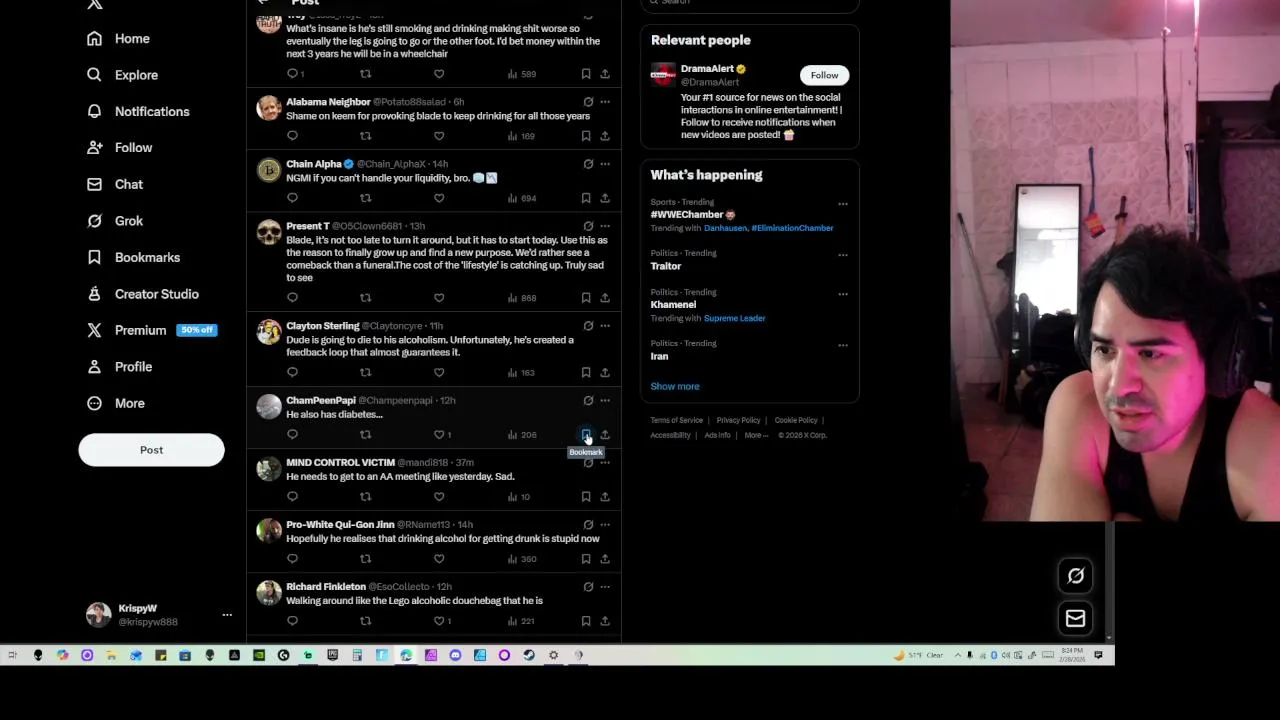This screenshot has height=720, width=1280.
Task: Bookmark ChamPeenPapi's reply
Action: click(586, 435)
